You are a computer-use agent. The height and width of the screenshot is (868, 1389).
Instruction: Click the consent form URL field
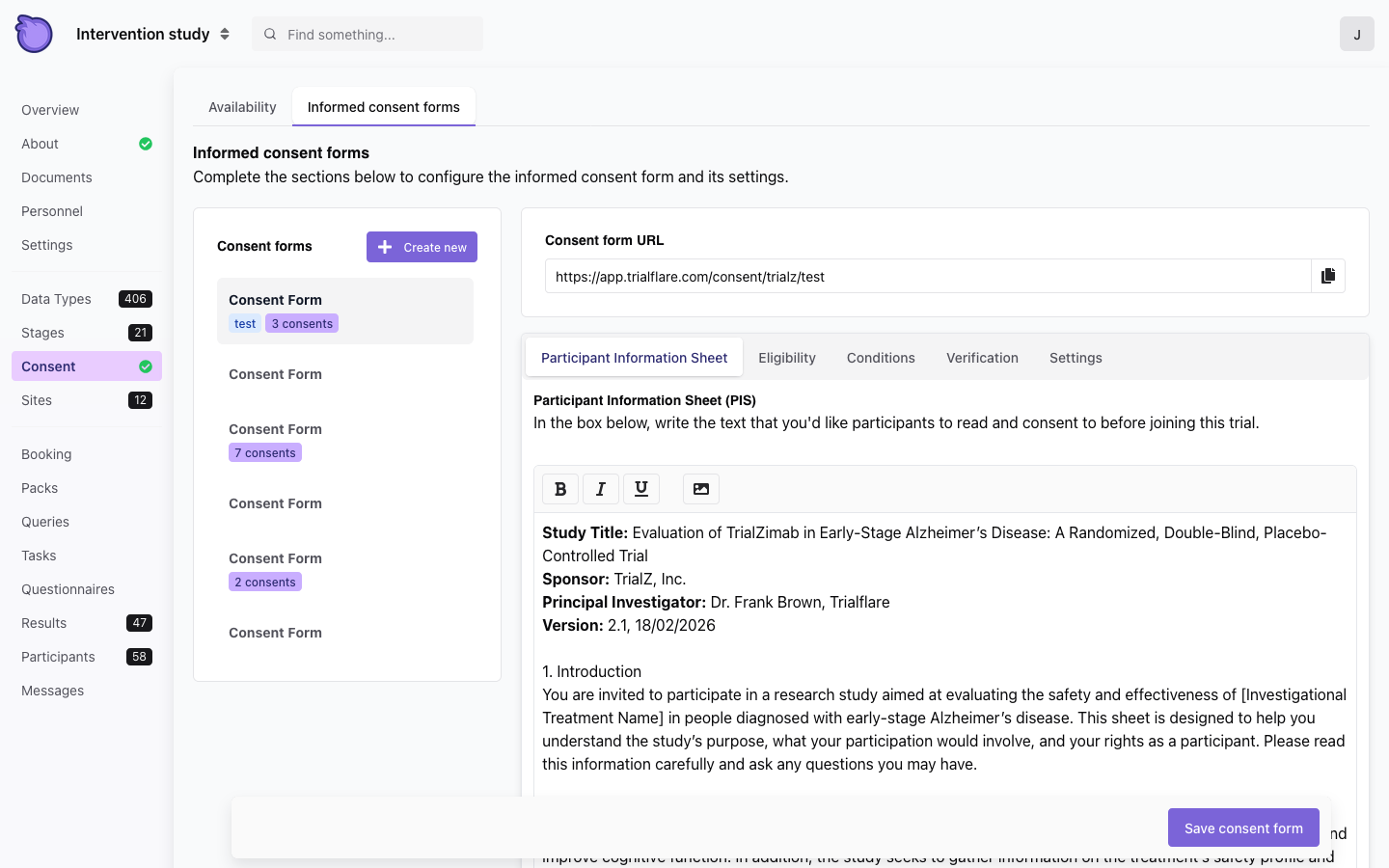[928, 276]
